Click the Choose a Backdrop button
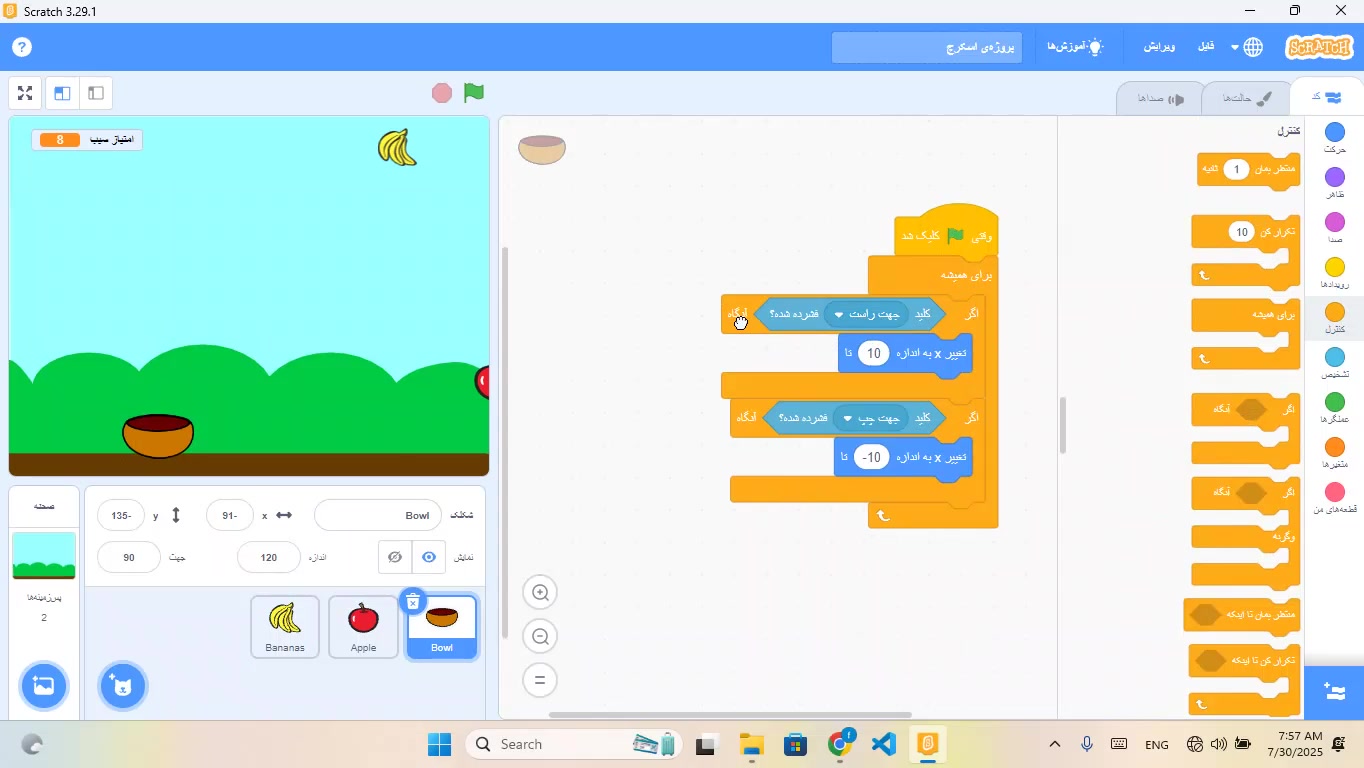This screenshot has width=1364, height=768. [x=44, y=686]
